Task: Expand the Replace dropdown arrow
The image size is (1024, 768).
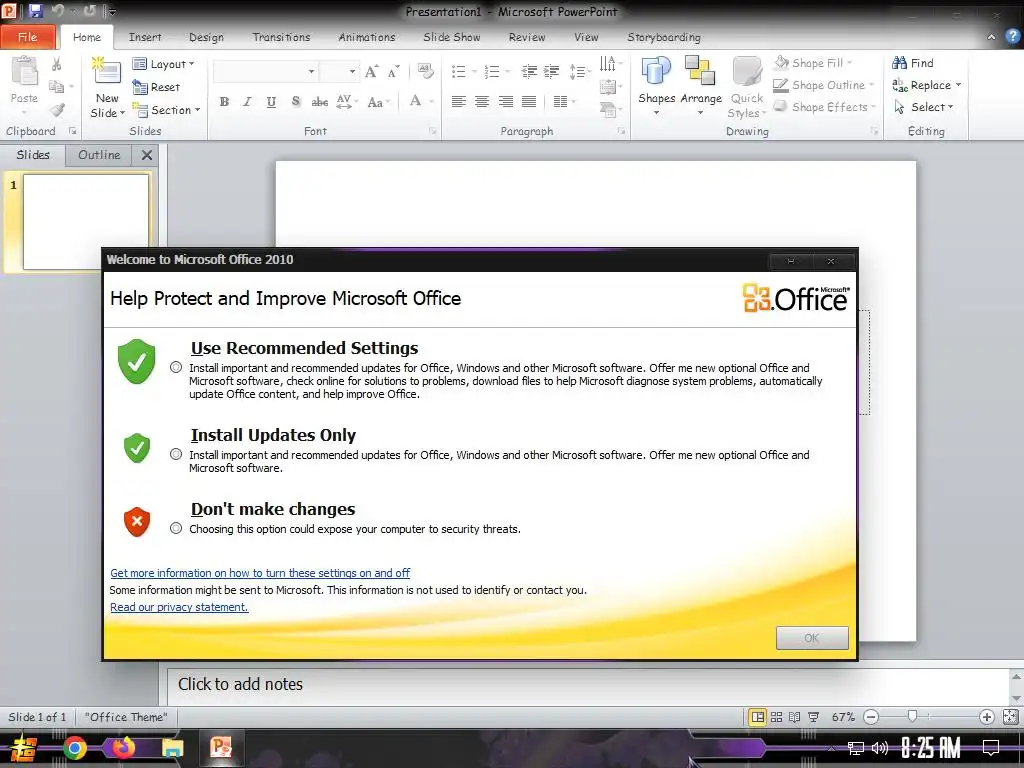Action: coord(958,85)
